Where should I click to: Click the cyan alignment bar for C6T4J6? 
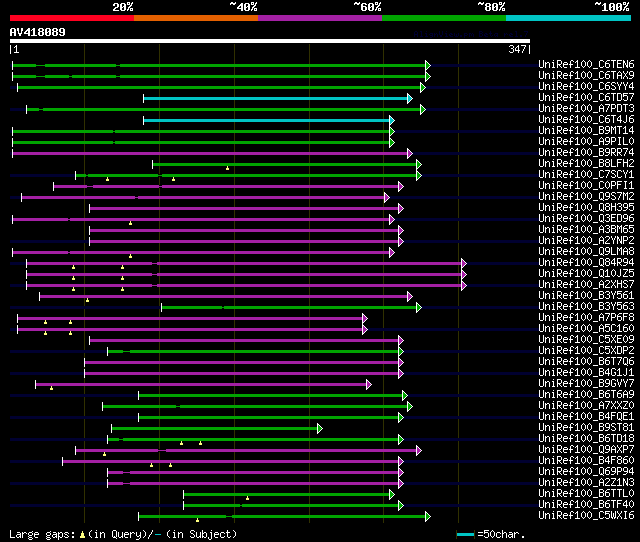pyautogui.click(x=267, y=120)
